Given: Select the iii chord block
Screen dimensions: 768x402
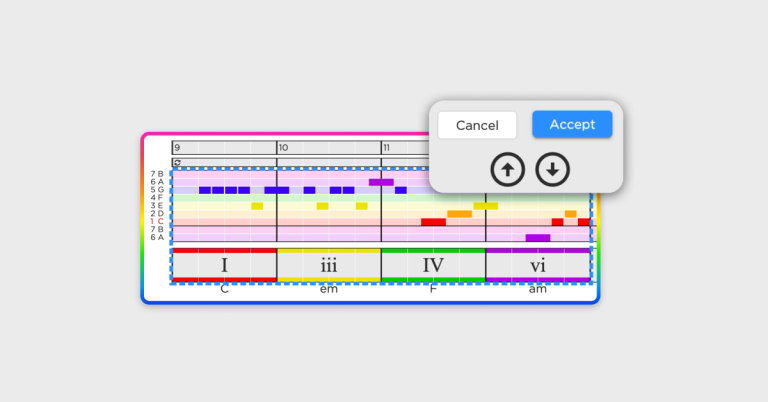Looking at the screenshot, I should pyautogui.click(x=329, y=265).
